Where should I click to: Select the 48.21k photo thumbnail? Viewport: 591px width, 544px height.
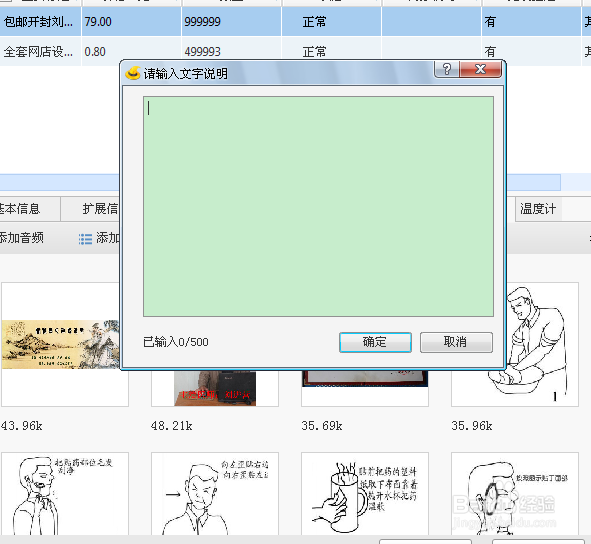(215, 388)
